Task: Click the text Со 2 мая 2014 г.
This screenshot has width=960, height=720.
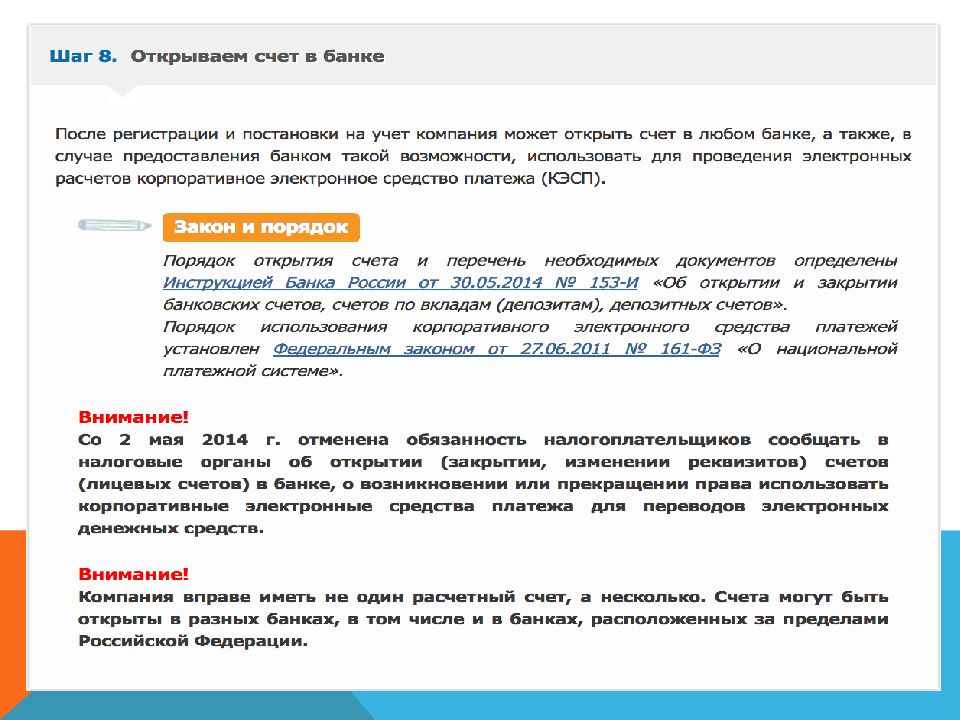Action: pyautogui.click(x=179, y=440)
